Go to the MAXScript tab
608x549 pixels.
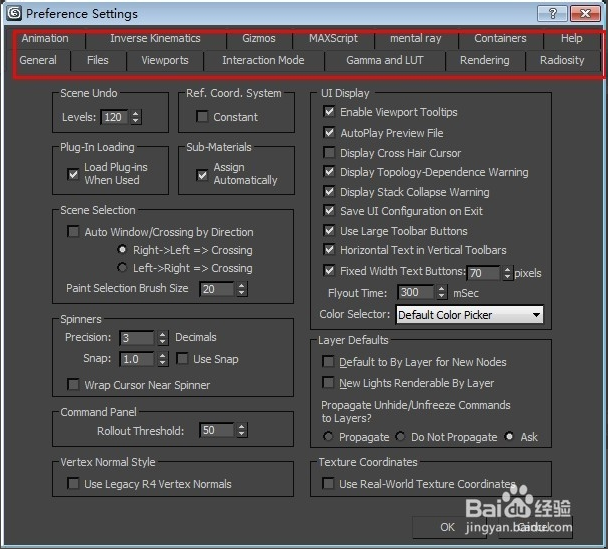333,38
